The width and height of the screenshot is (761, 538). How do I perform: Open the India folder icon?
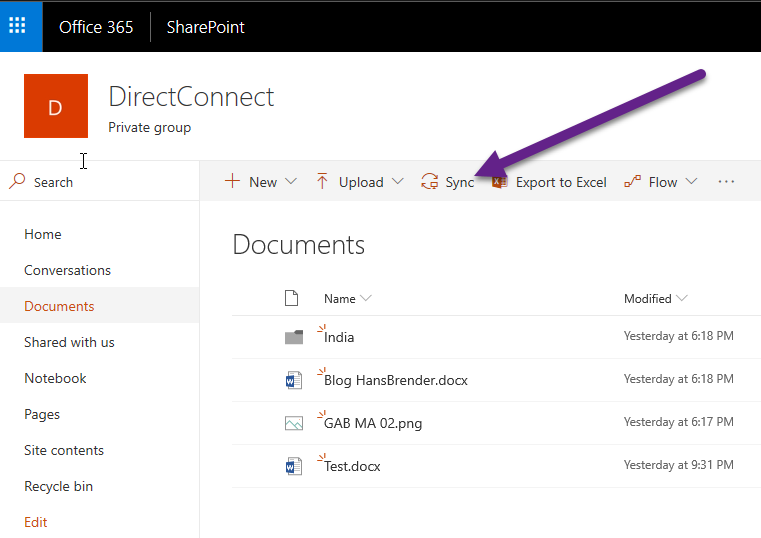[293, 338]
